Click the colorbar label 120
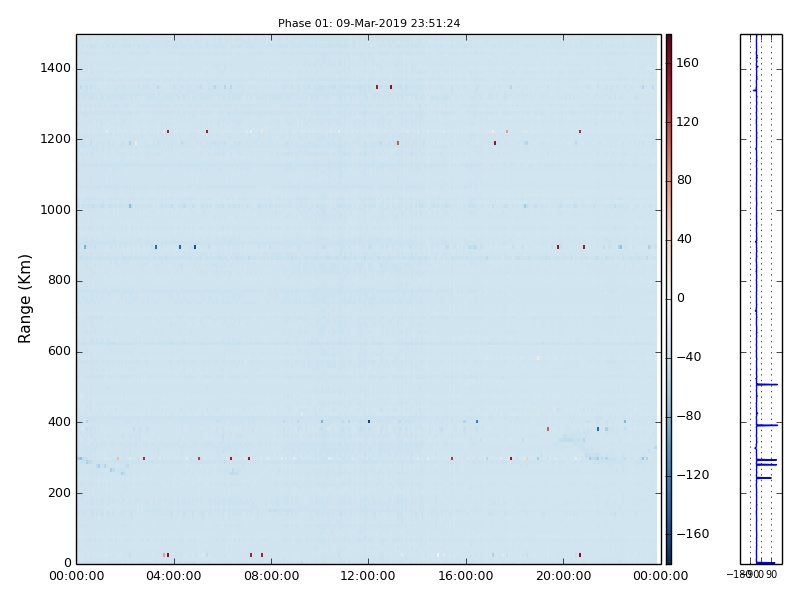 pyautogui.click(x=687, y=121)
